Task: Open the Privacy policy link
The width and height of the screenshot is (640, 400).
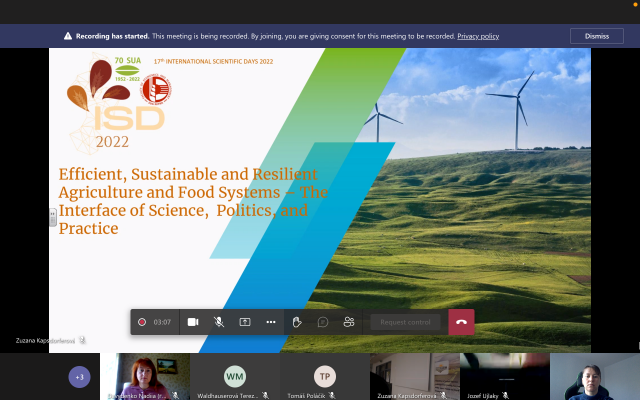Action: [478, 36]
